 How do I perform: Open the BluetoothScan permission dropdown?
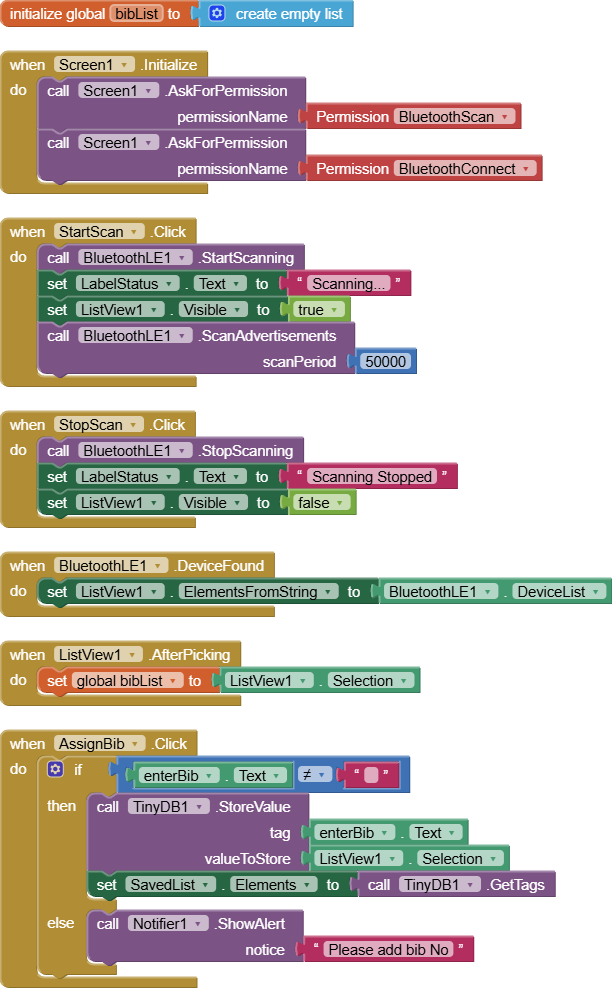click(455, 117)
